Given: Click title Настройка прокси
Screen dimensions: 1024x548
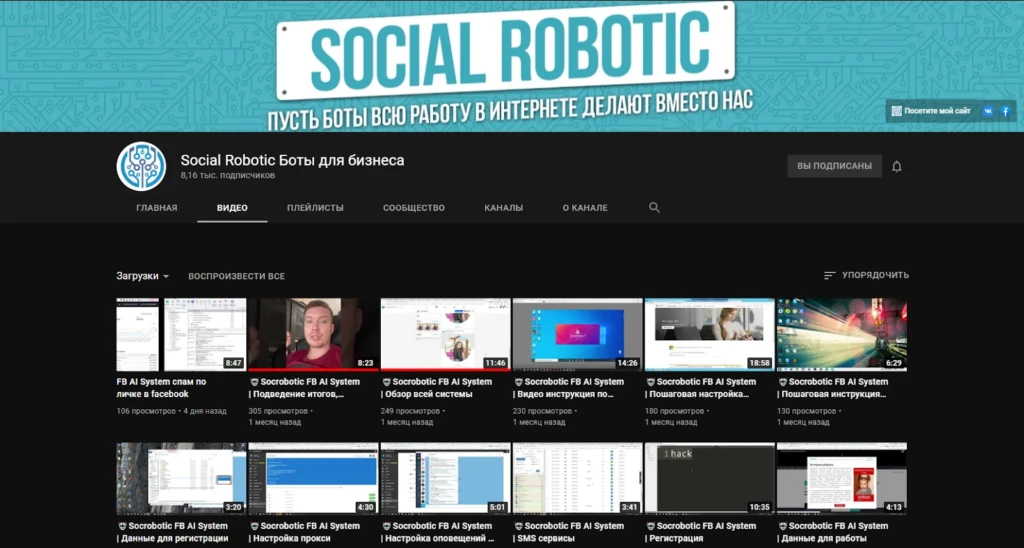Looking at the screenshot, I should click(304, 532).
